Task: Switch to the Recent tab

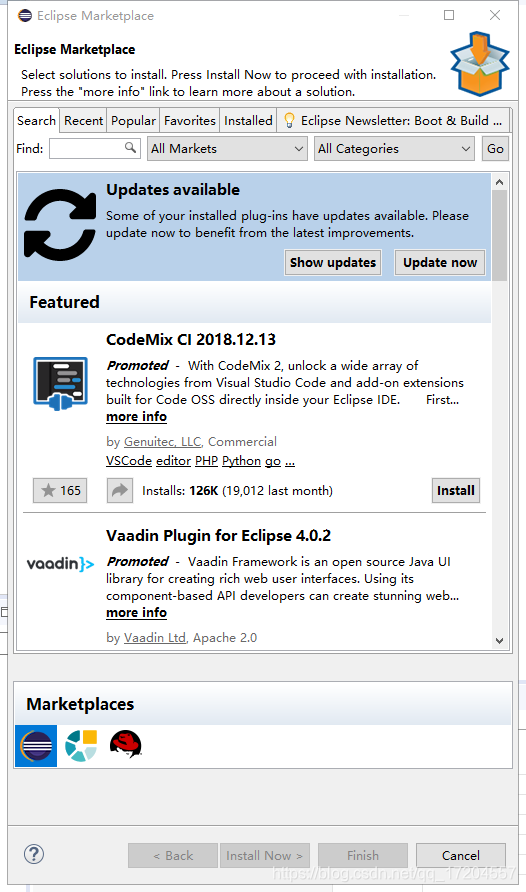Action: point(84,121)
